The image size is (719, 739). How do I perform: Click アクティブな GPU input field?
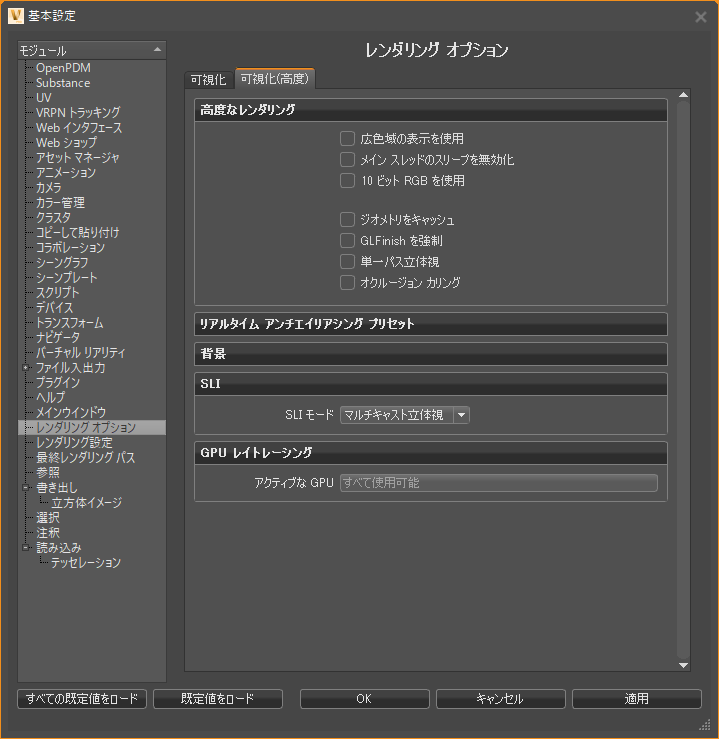pos(498,483)
